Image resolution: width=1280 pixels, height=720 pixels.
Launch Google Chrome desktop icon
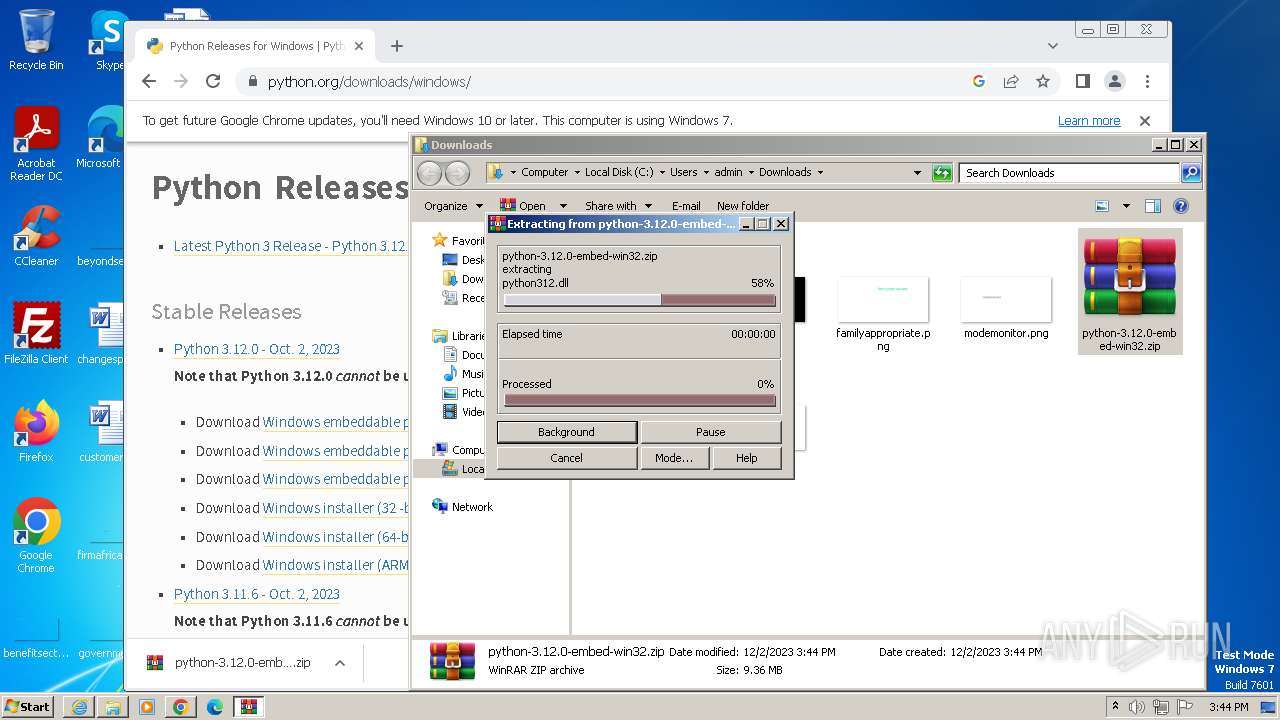point(36,536)
